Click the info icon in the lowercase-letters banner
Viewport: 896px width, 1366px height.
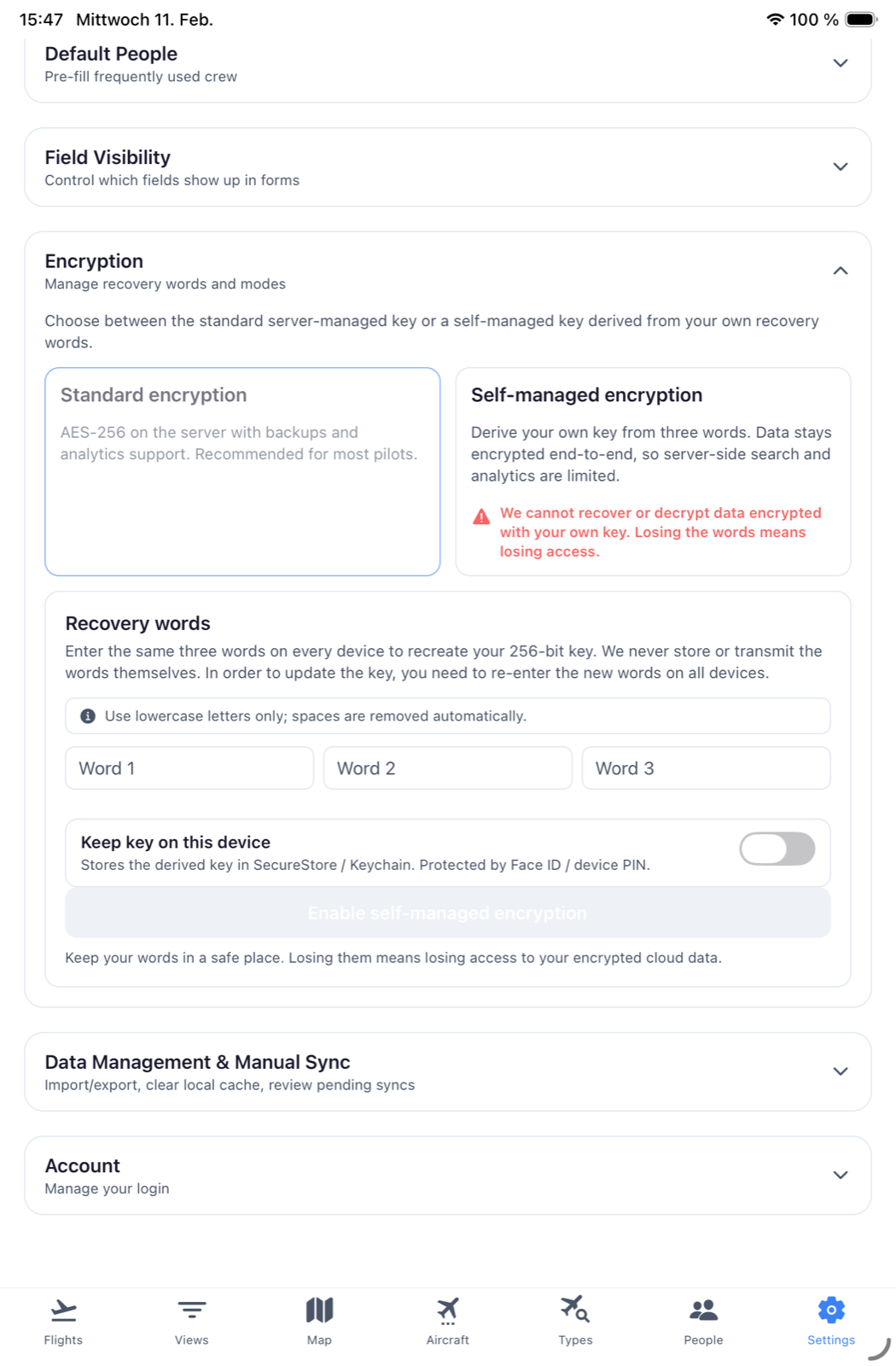88,715
